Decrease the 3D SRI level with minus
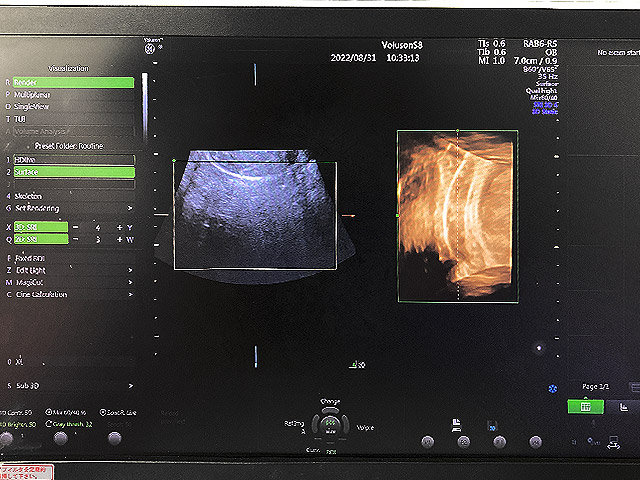Screen dimensions: 640x480 coord(76,227)
